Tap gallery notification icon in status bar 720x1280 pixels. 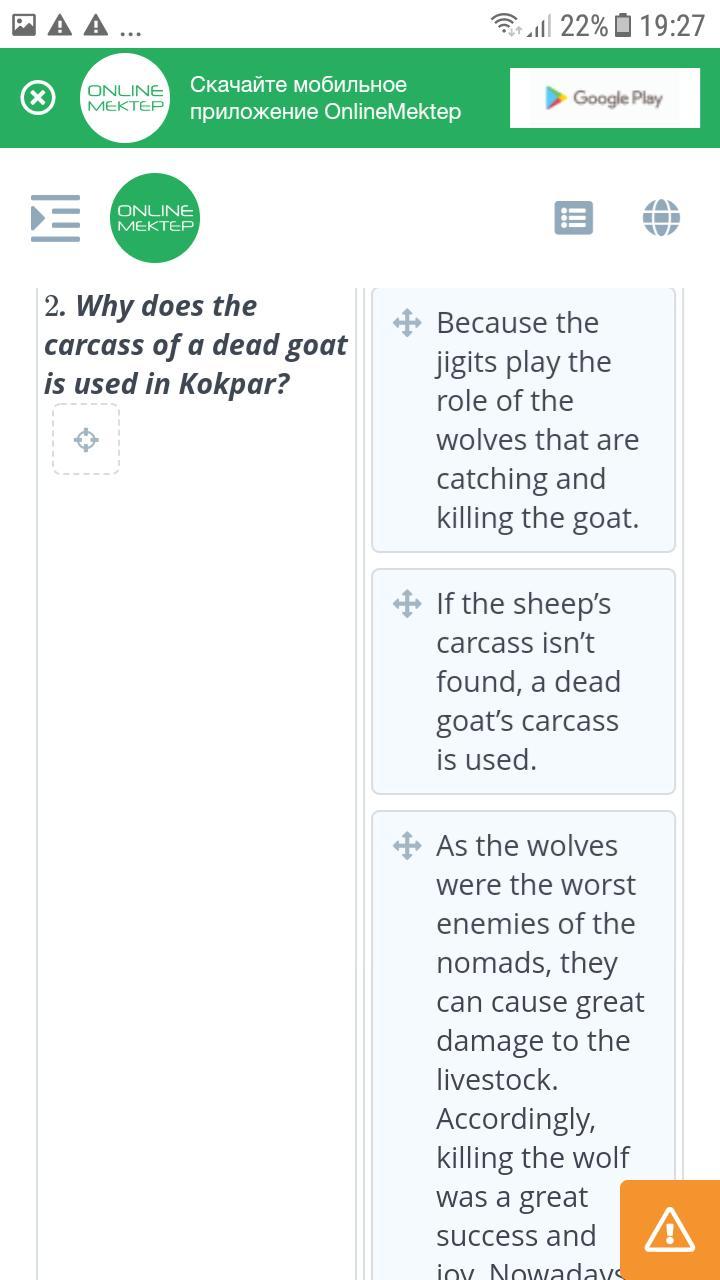(24, 26)
